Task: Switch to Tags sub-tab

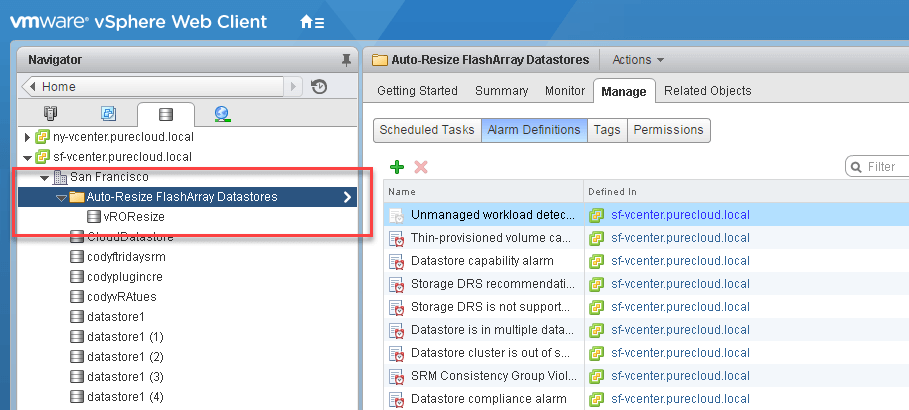Action: 607,130
